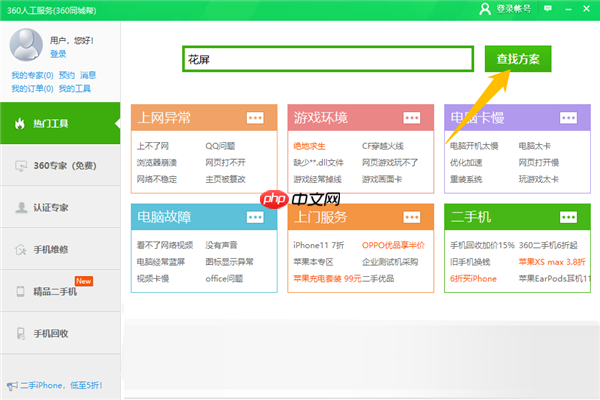Select 游戏画面卡 item
The image size is (600, 400).
click(x=382, y=179)
